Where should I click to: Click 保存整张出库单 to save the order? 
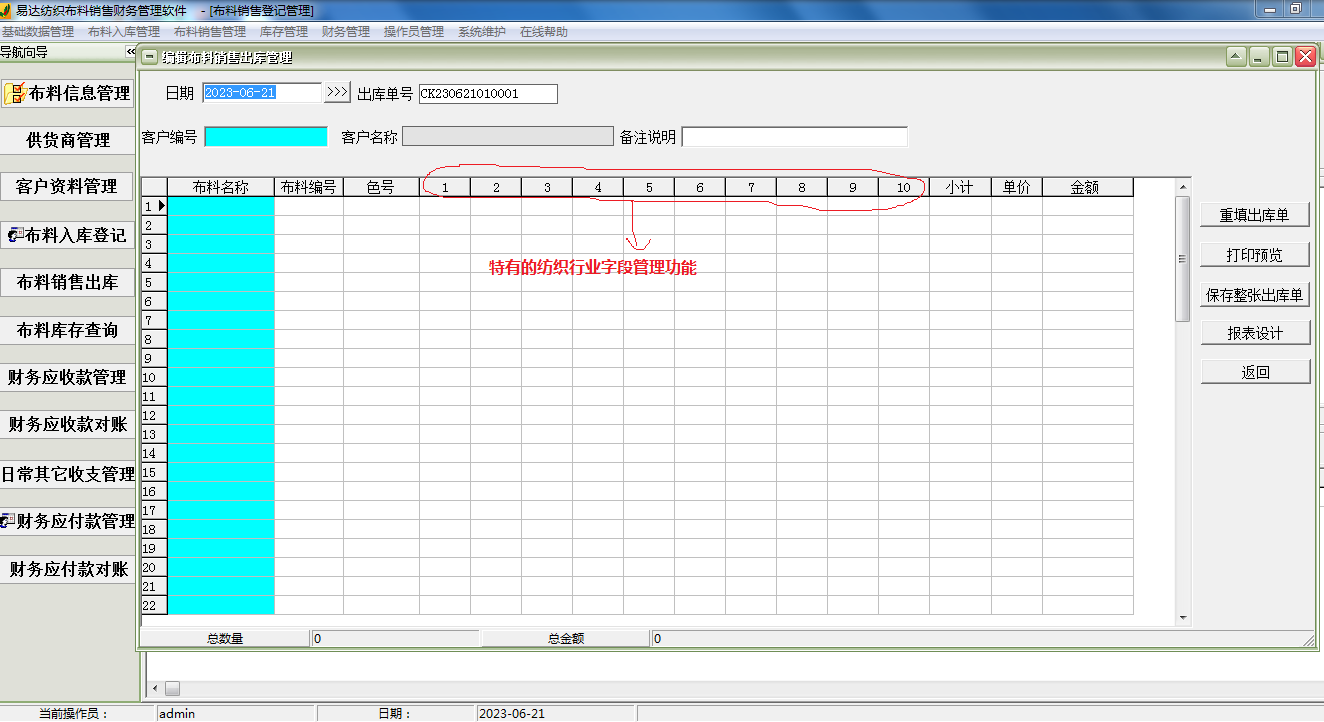[1255, 293]
